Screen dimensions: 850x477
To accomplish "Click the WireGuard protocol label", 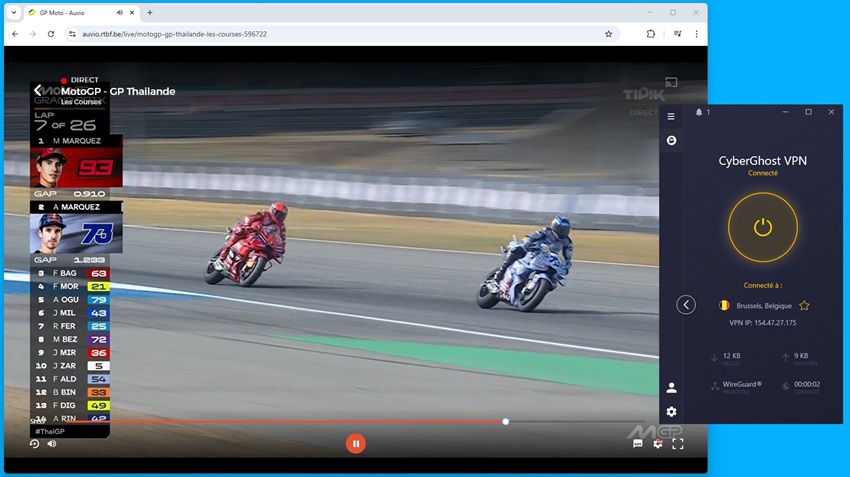I will 742,384.
